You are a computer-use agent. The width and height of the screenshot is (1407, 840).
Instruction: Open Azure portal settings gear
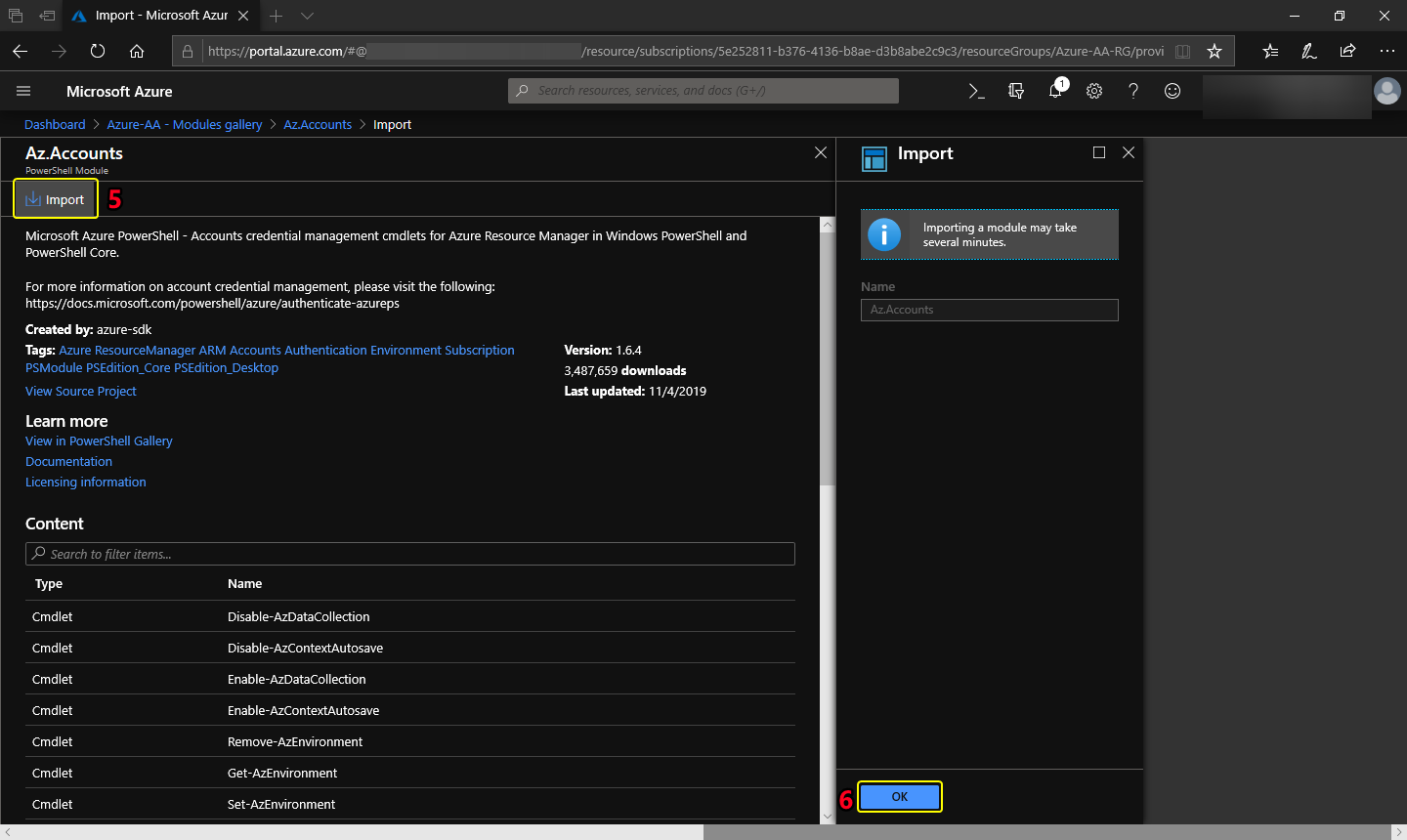(x=1094, y=91)
